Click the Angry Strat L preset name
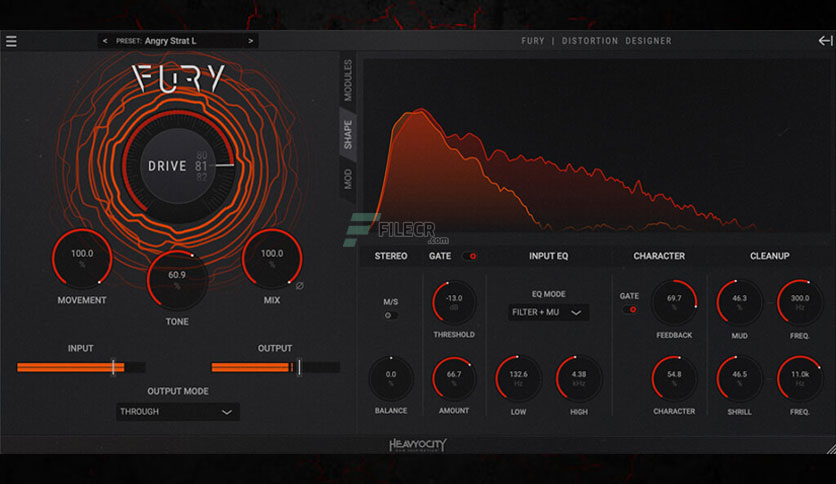 (x=171, y=41)
